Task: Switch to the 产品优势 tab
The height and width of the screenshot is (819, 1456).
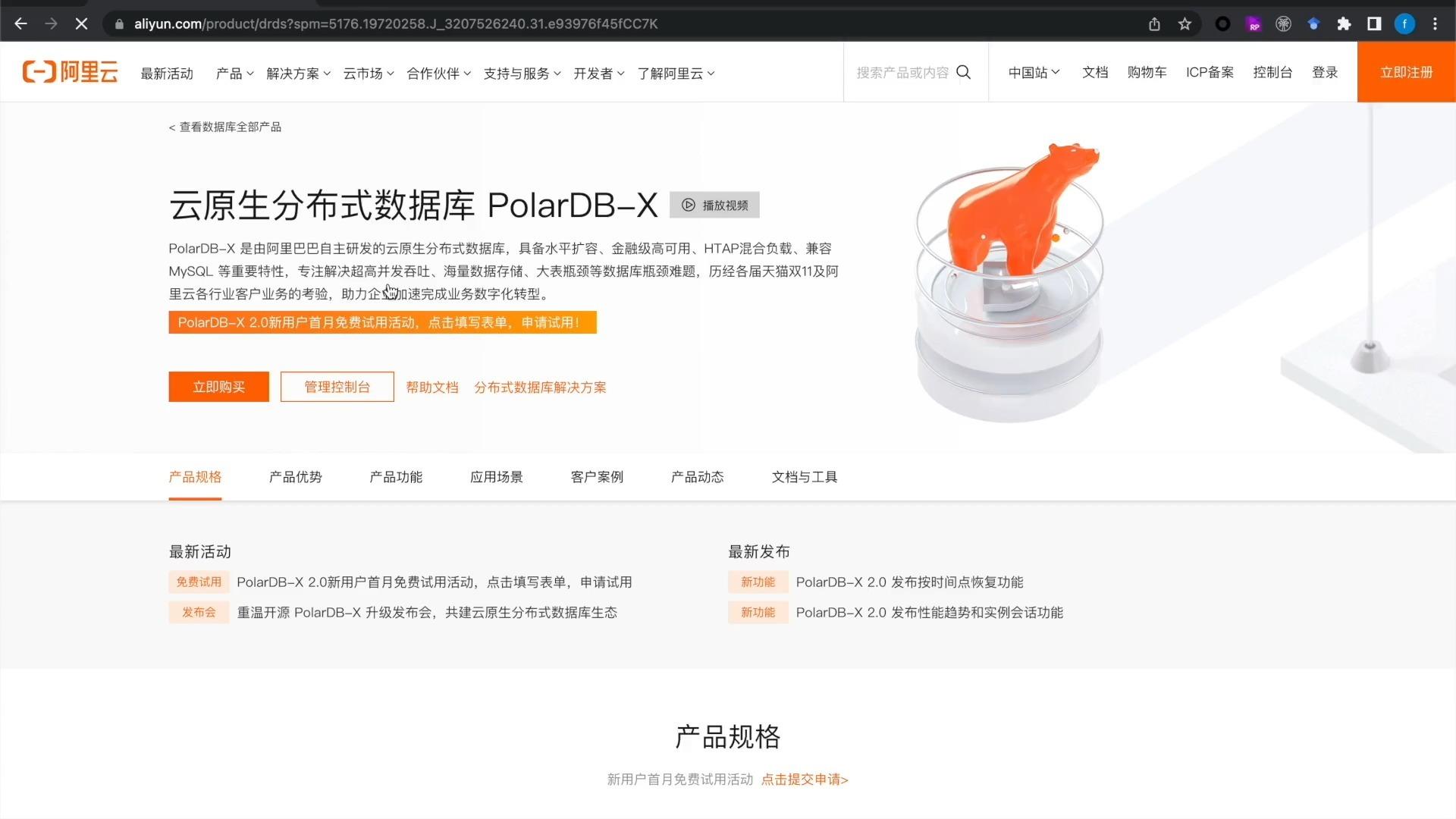Action: tap(296, 477)
